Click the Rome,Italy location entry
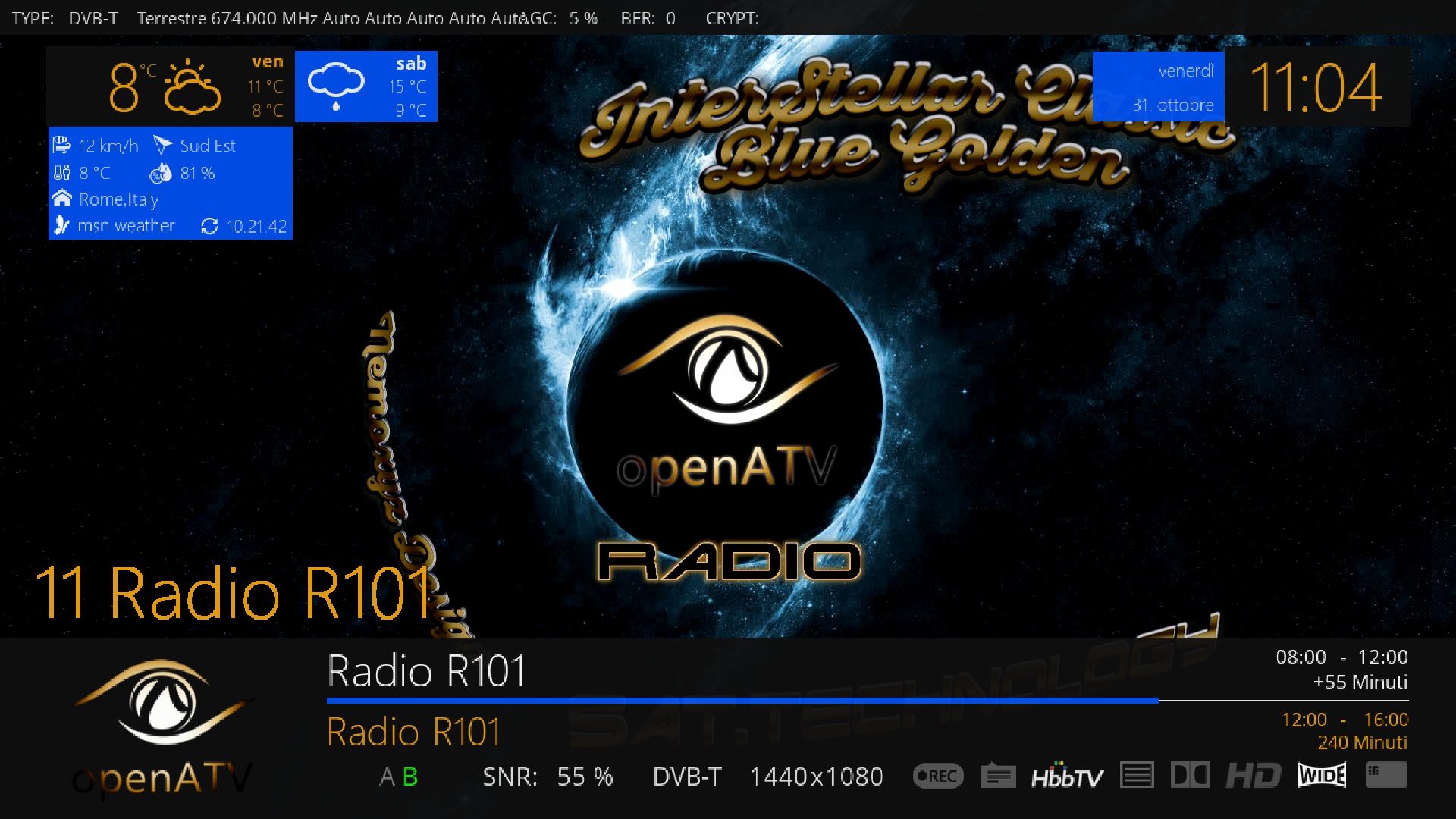Viewport: 1456px width, 819px height. tap(118, 199)
